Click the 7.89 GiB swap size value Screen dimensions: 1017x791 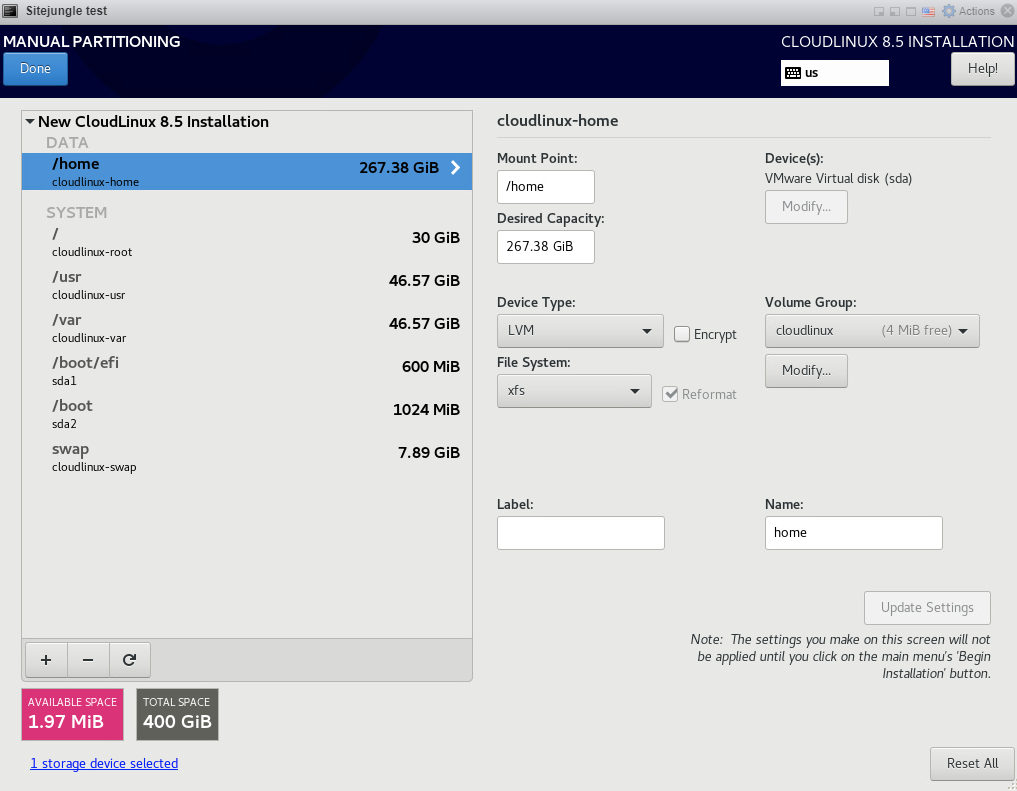pos(429,453)
